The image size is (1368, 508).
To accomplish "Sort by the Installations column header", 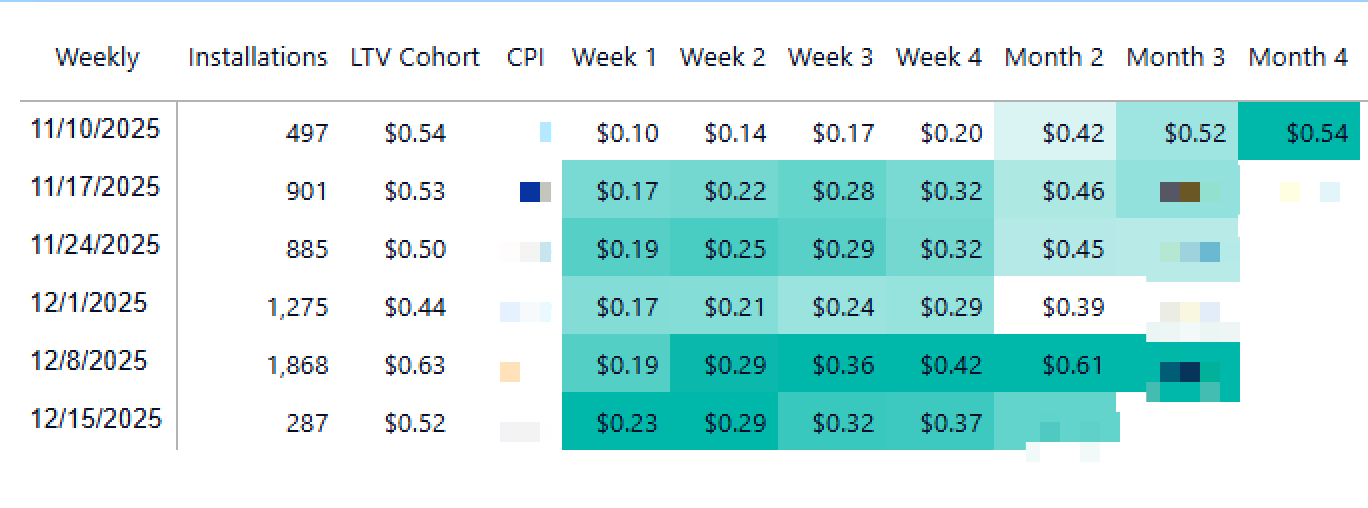I will coord(257,58).
